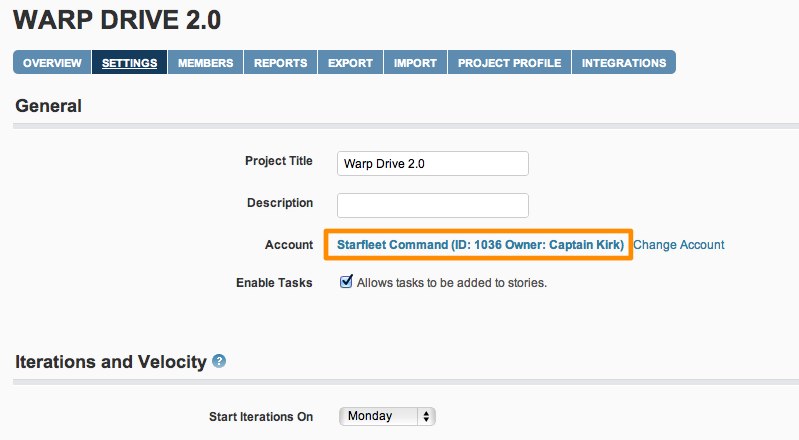Go to the Integrations tab
Viewport: 799px width, 440px height.
coord(624,62)
